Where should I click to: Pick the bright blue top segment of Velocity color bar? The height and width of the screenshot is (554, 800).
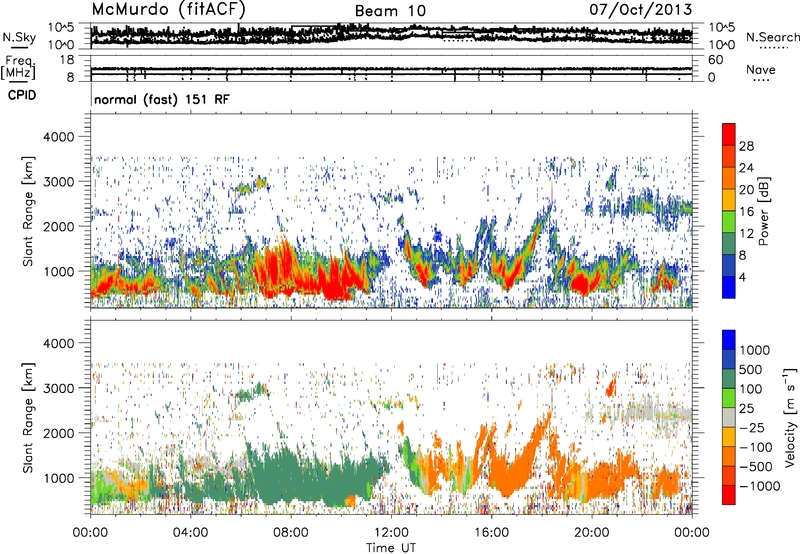tap(729, 340)
